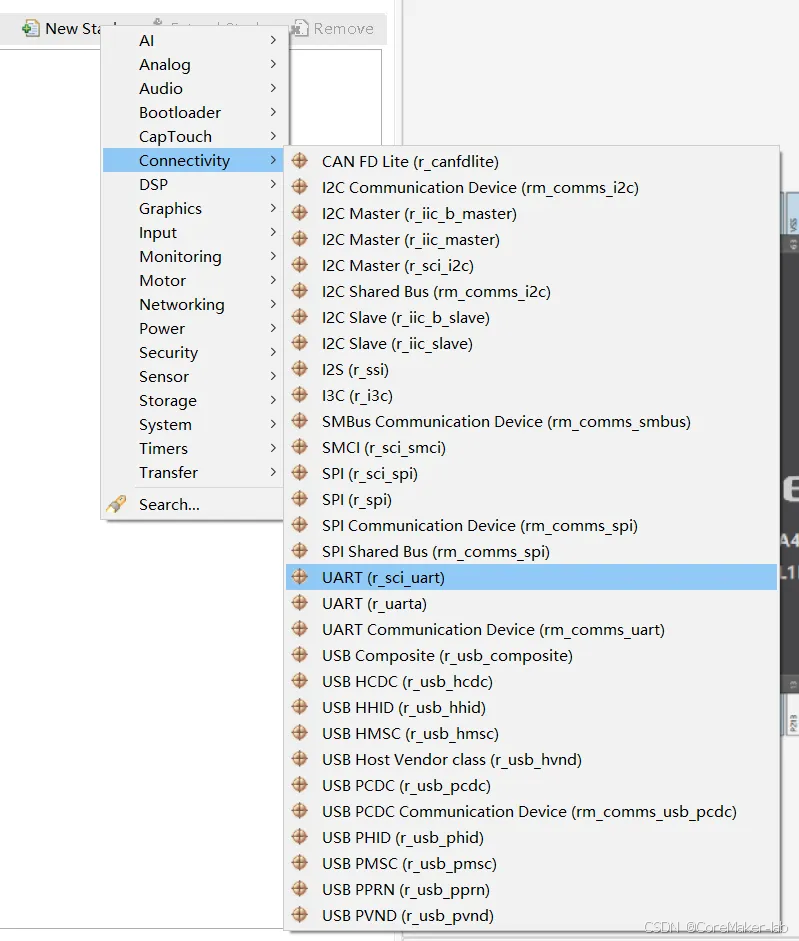Select USB PCDC (r_usb_pcdc)
799x941 pixels.
point(531,785)
